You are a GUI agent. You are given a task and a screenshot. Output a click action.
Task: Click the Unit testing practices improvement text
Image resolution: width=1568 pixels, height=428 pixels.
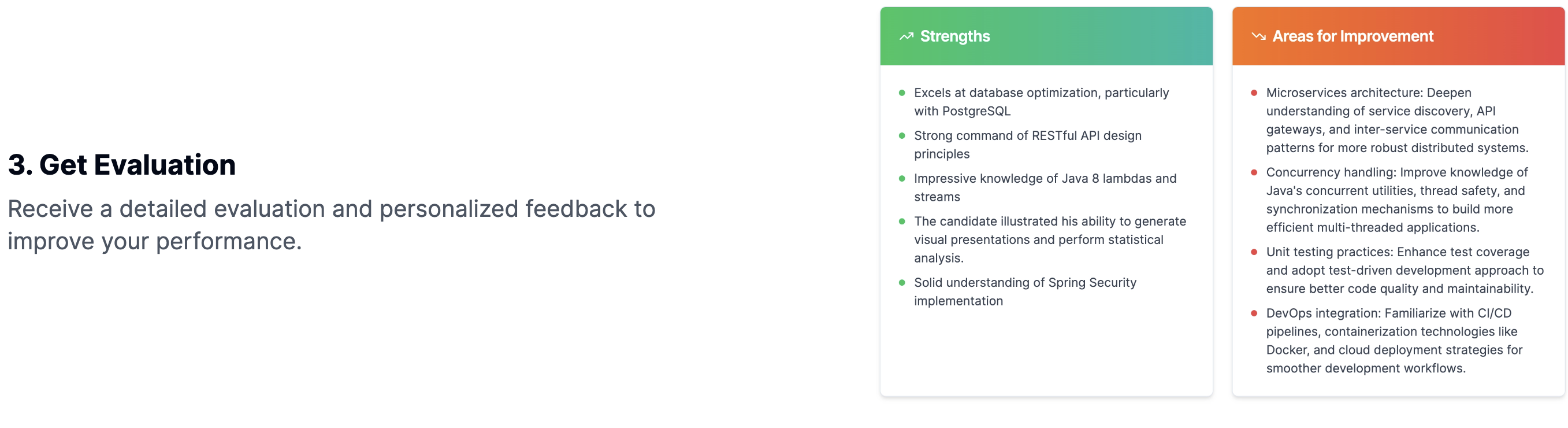click(1405, 270)
